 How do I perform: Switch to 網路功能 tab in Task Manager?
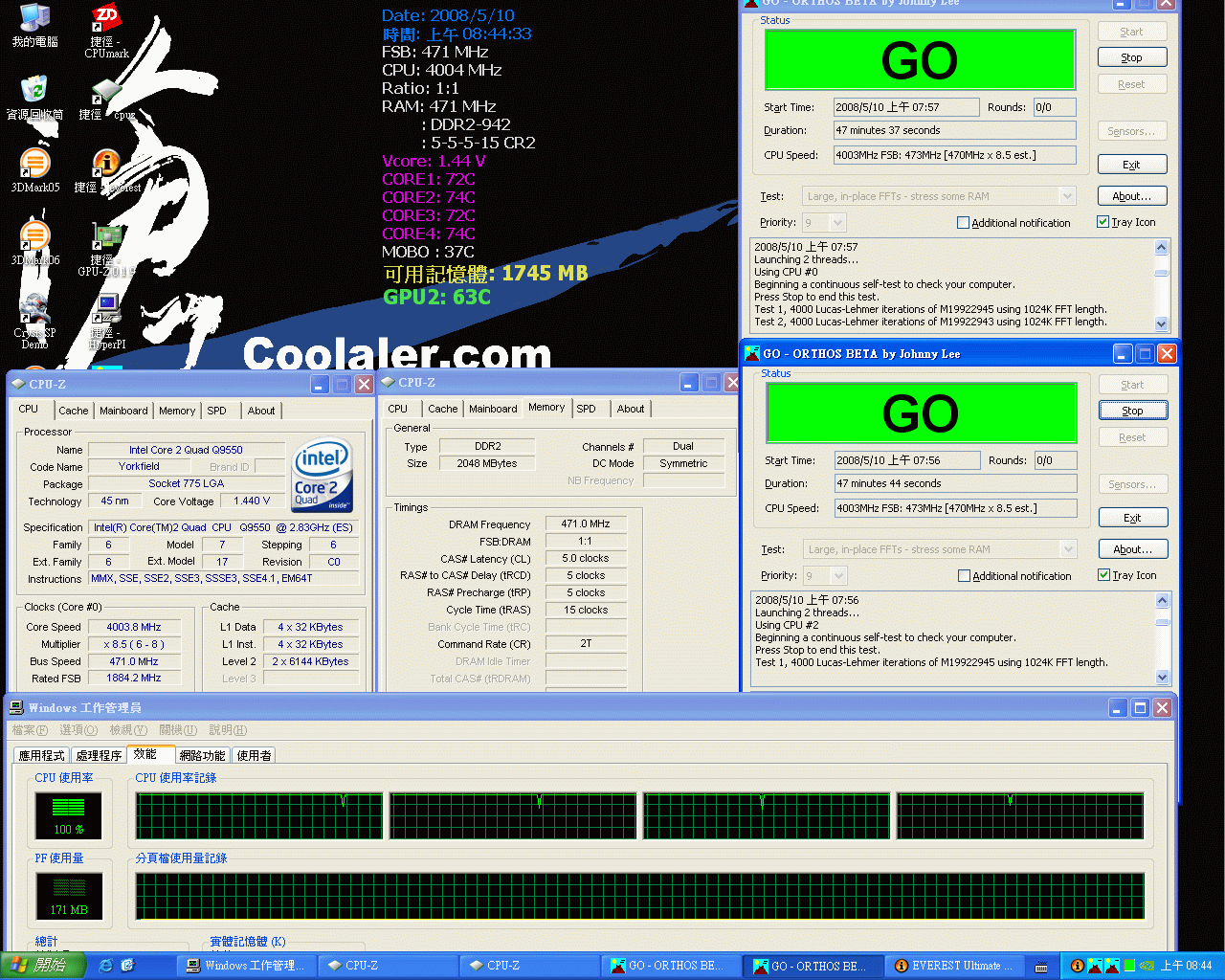(x=203, y=755)
